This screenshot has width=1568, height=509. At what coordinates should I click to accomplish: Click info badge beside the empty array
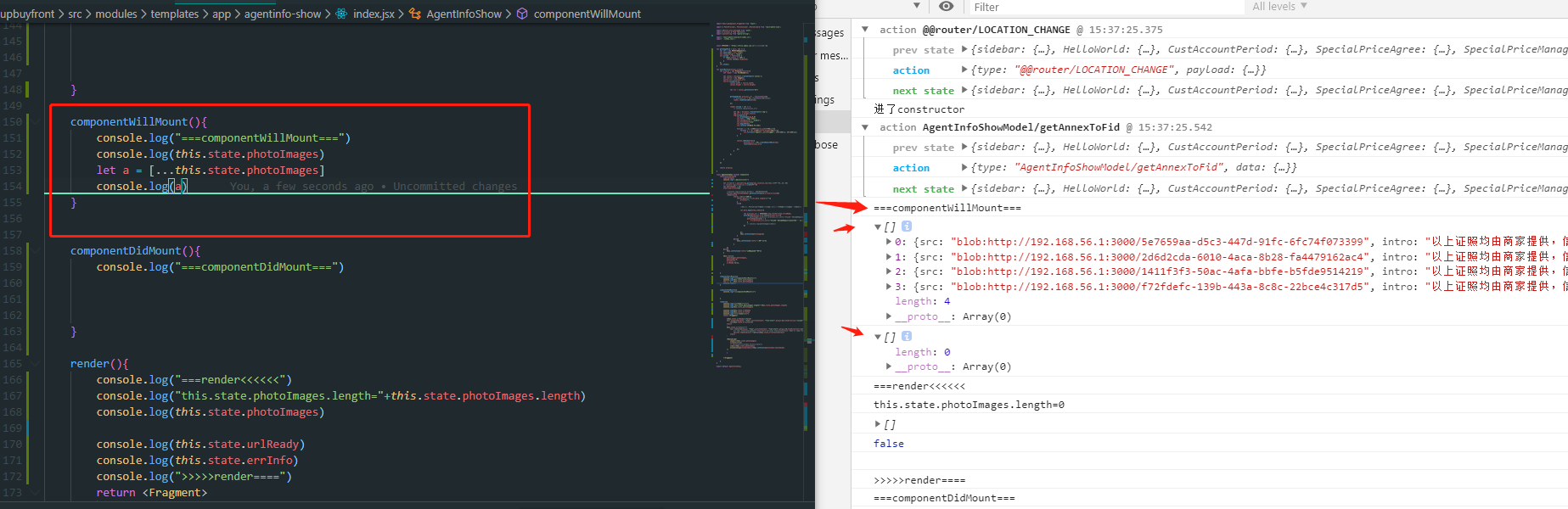[907, 337]
